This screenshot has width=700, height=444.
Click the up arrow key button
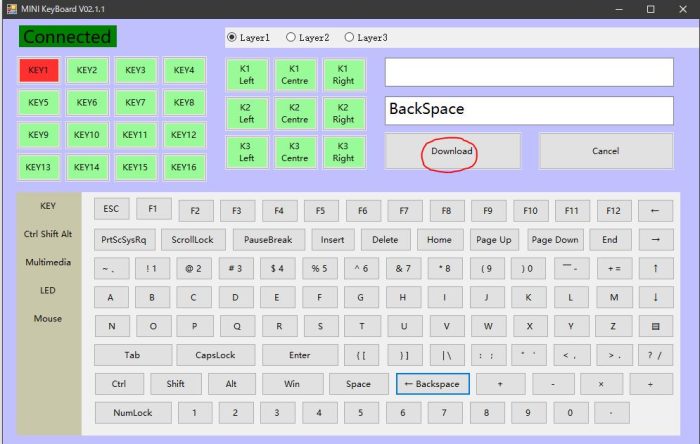coord(655,268)
